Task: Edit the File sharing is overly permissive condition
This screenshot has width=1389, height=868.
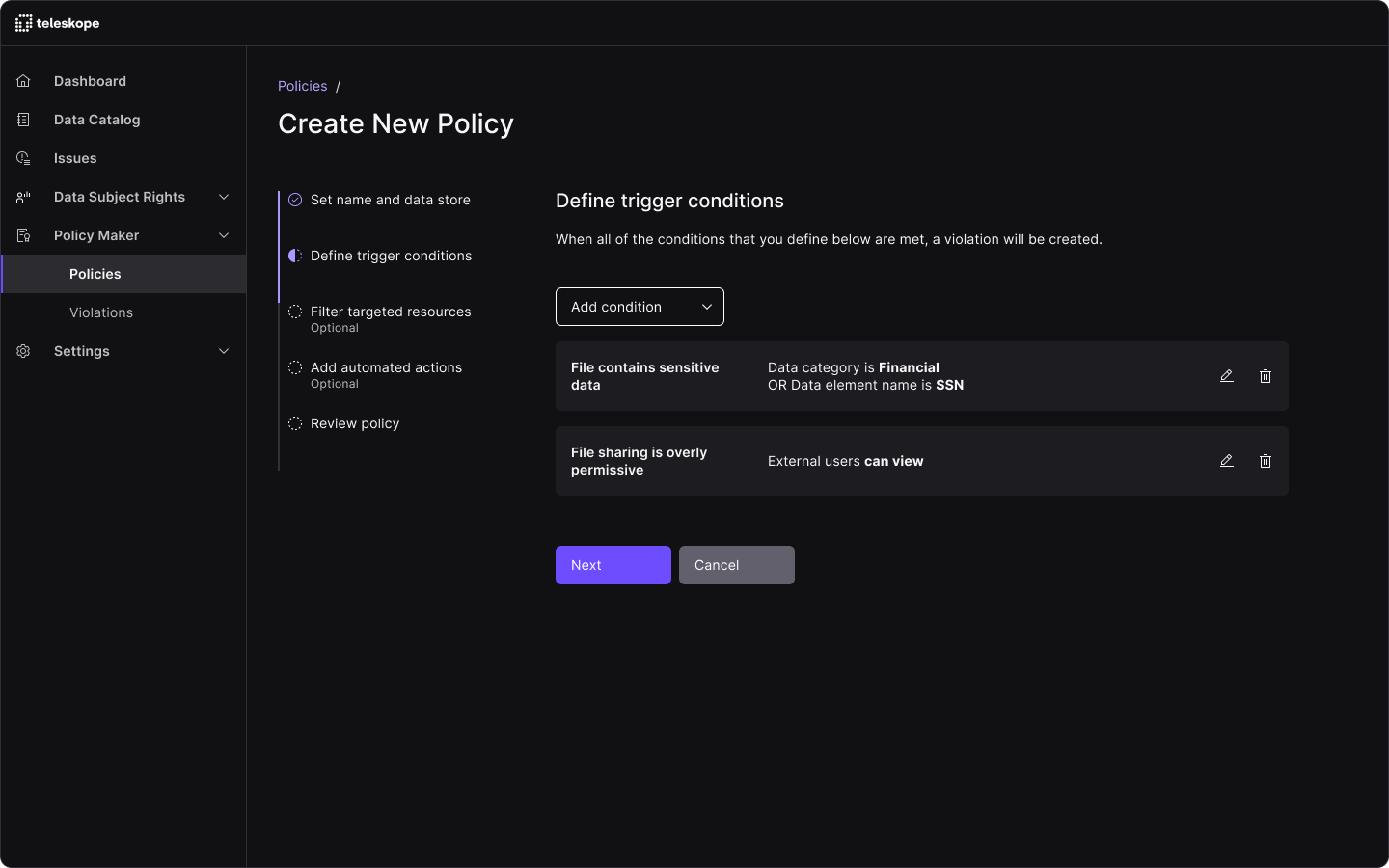Action: [1227, 461]
